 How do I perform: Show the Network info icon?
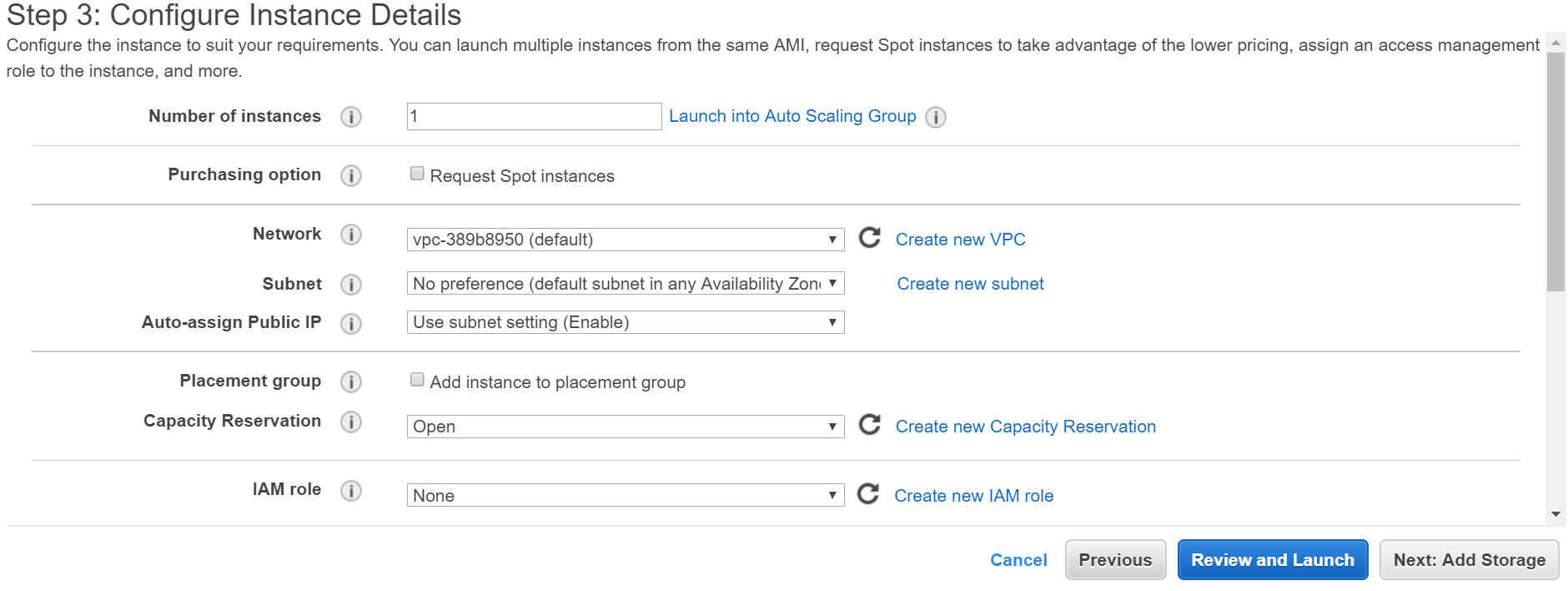coord(351,235)
